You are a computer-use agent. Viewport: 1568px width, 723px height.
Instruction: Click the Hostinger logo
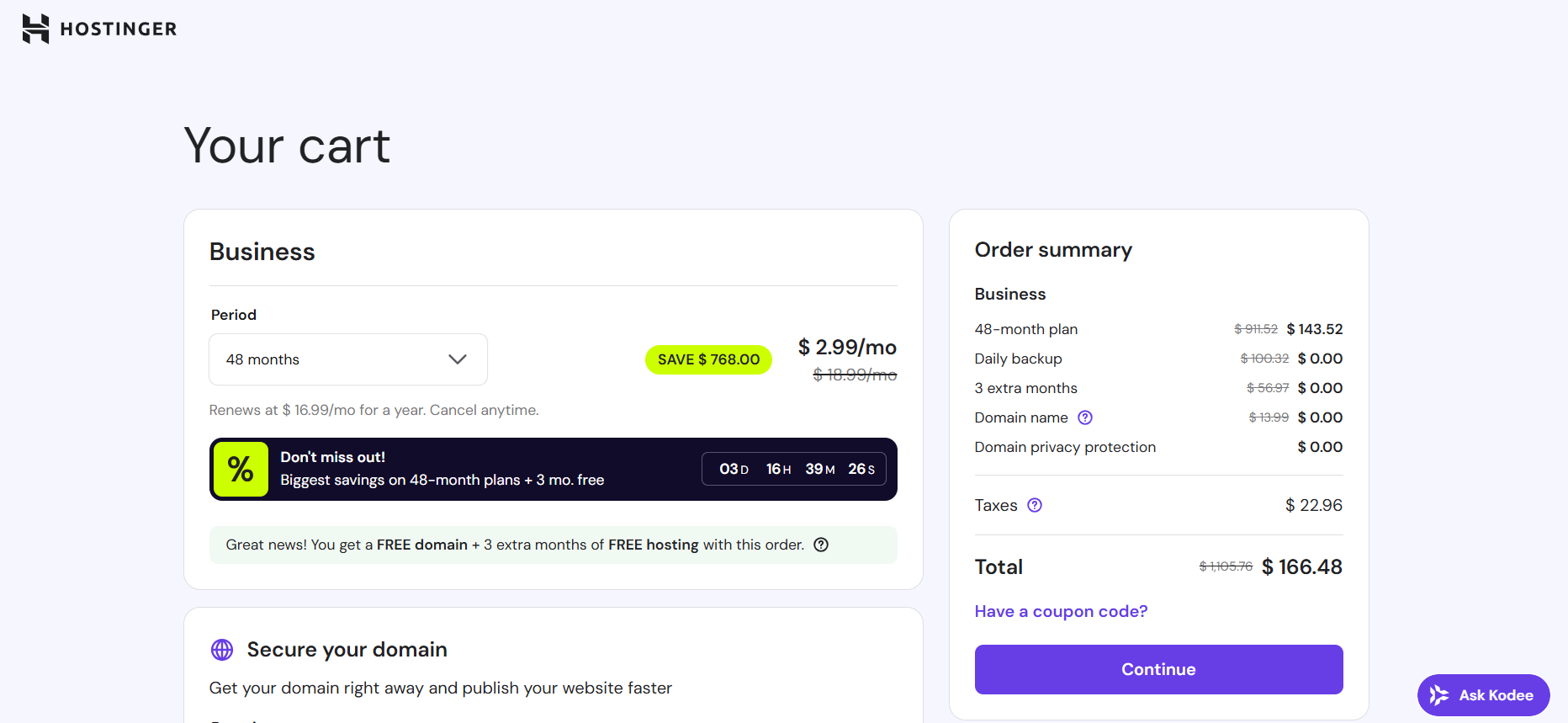pyautogui.click(x=99, y=29)
